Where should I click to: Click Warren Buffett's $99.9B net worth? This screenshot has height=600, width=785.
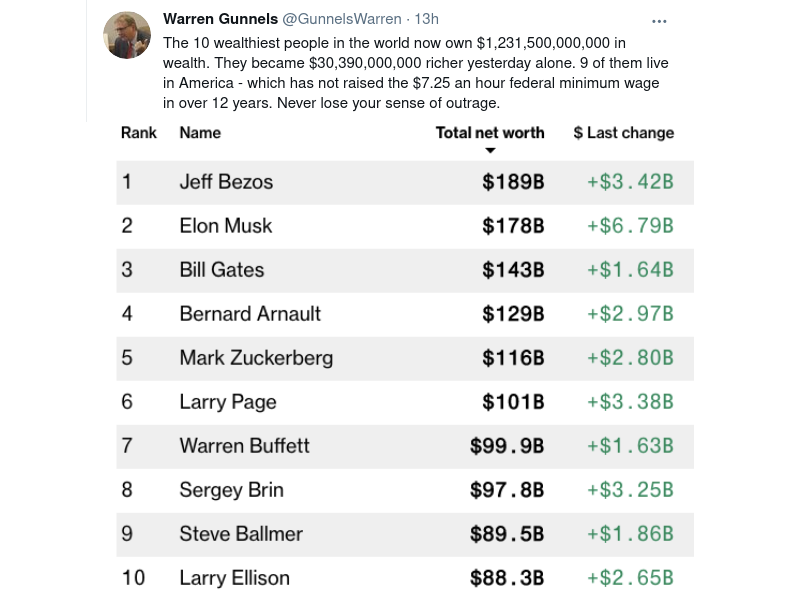(507, 446)
